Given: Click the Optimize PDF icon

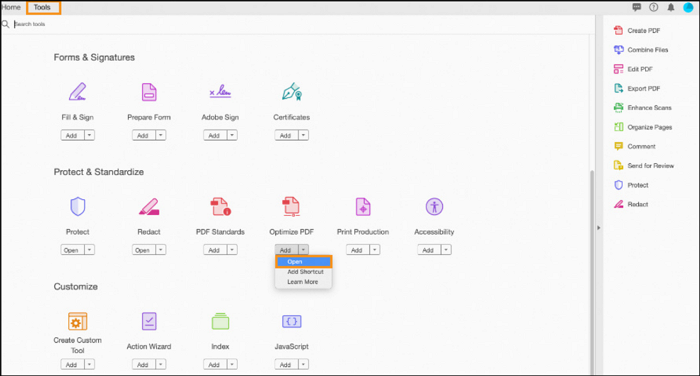Looking at the screenshot, I should [x=291, y=206].
